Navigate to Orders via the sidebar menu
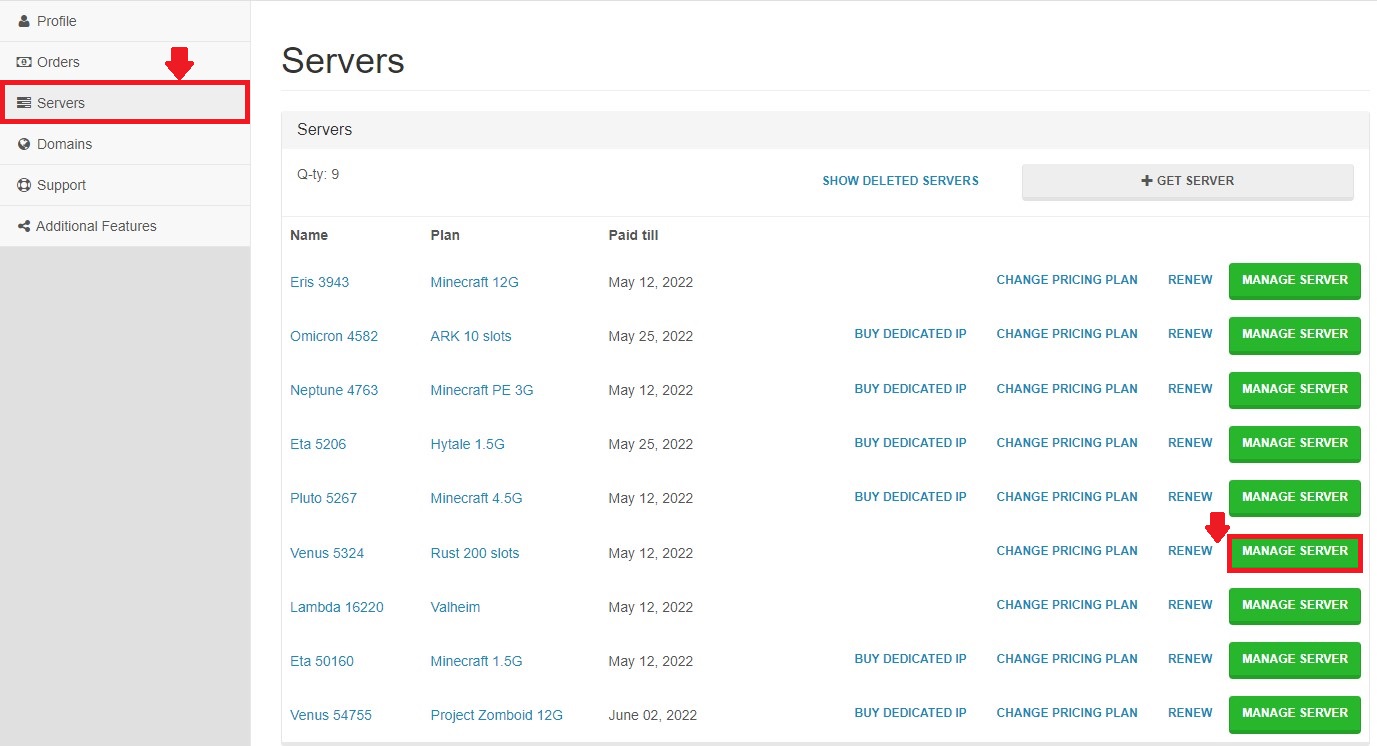 [x=56, y=61]
